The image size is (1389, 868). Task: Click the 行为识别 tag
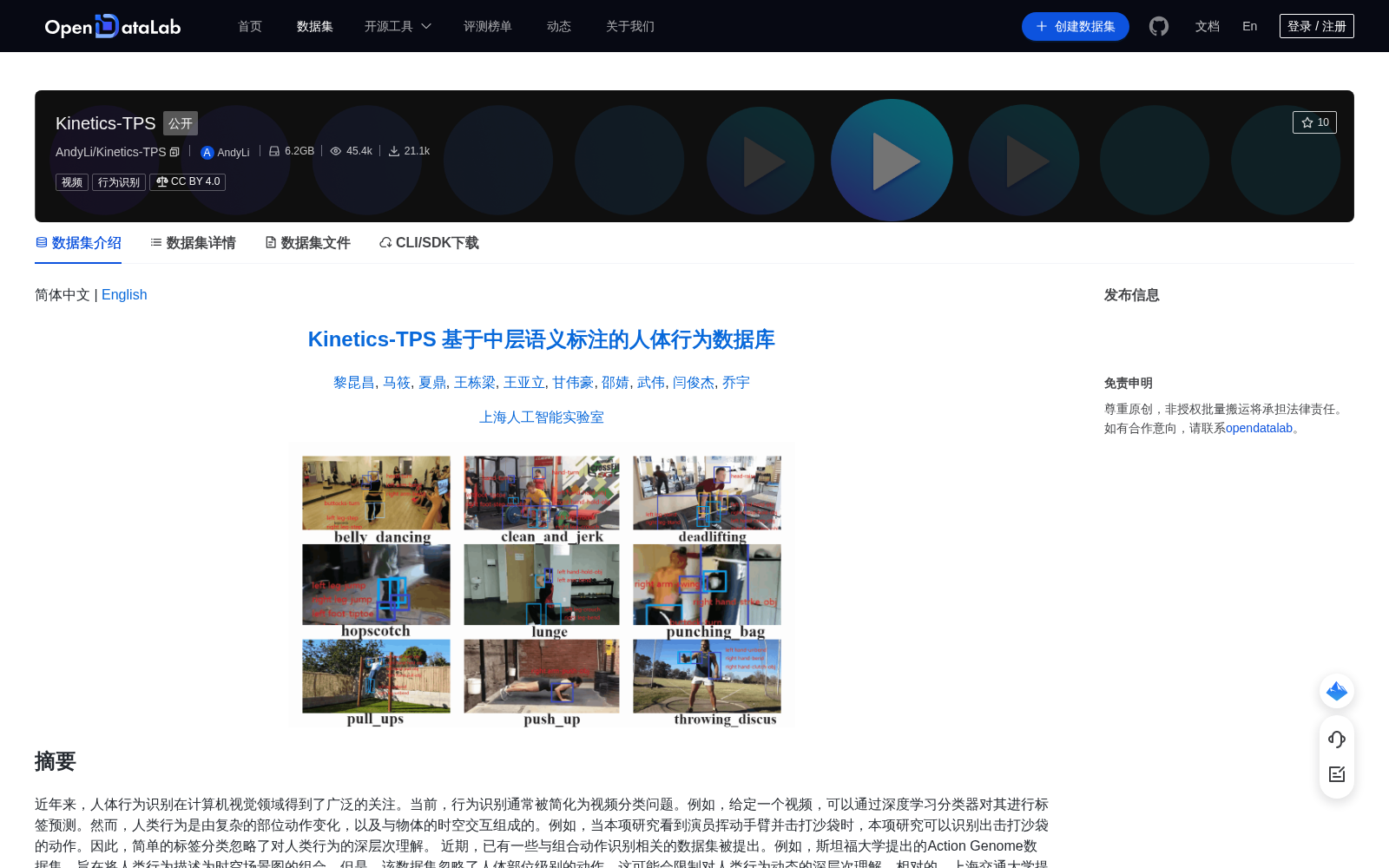(119, 182)
